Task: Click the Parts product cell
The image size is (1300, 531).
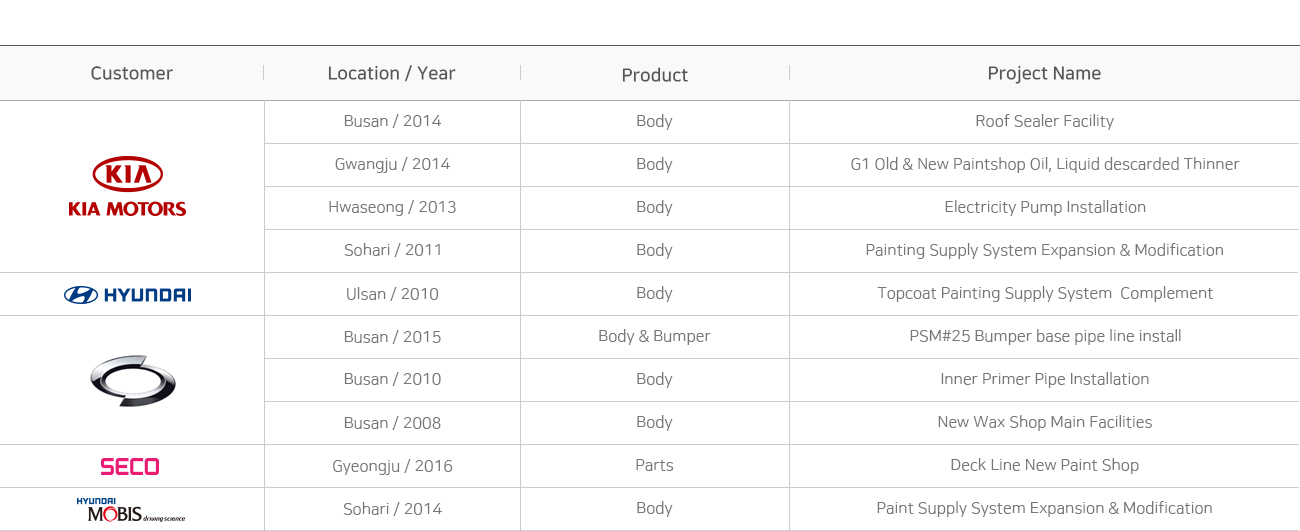Action: [x=654, y=465]
